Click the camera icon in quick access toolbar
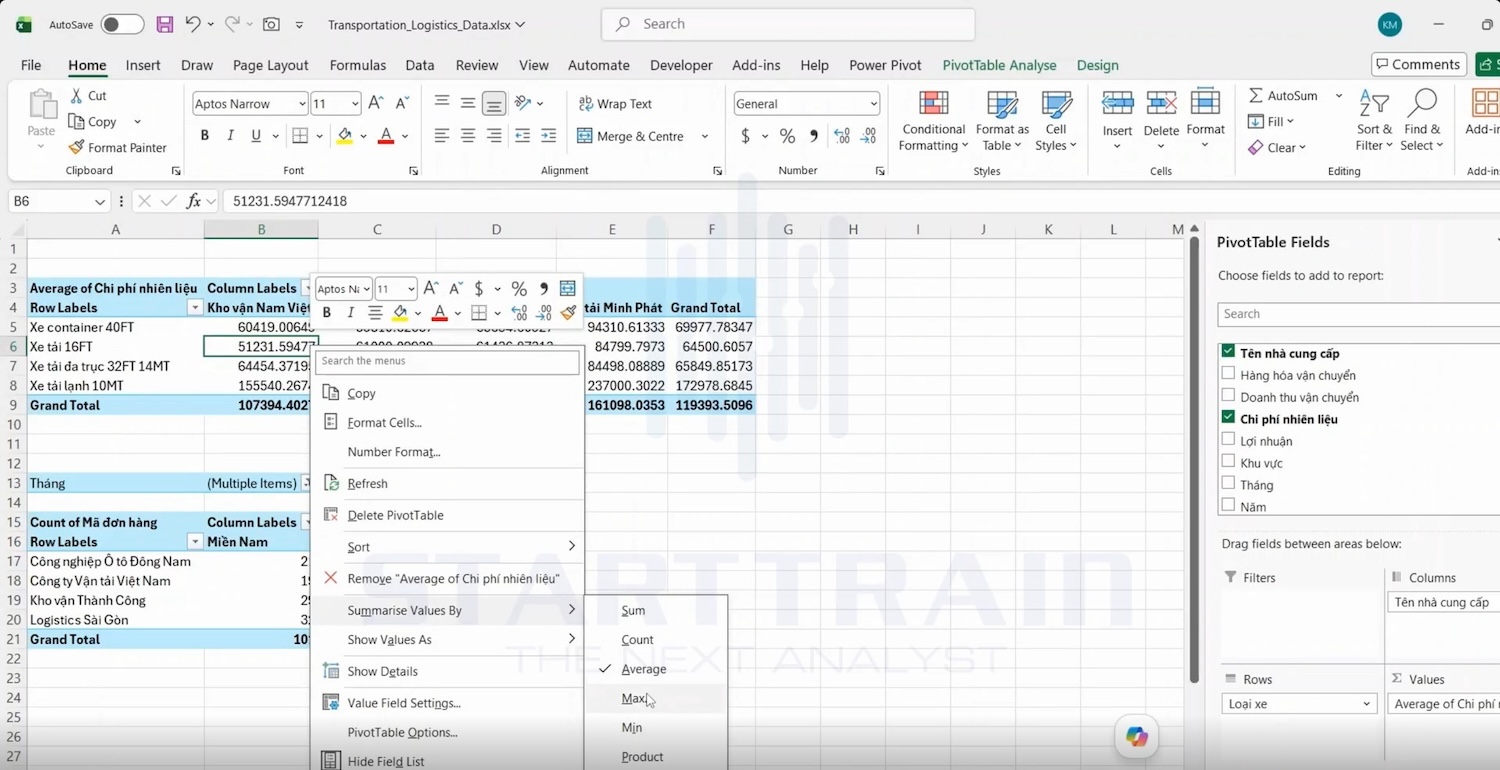Viewport: 1500px width, 770px height. (x=271, y=24)
